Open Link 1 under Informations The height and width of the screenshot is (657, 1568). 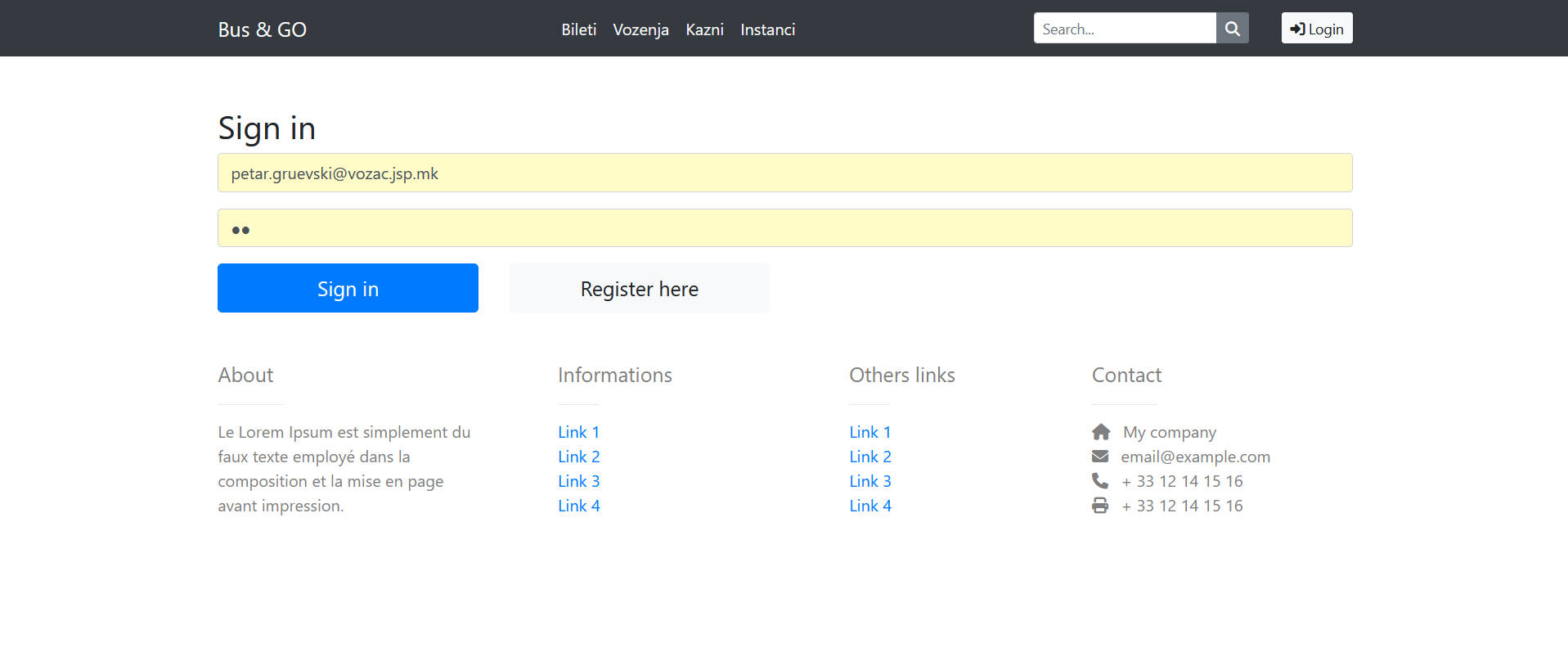[578, 432]
